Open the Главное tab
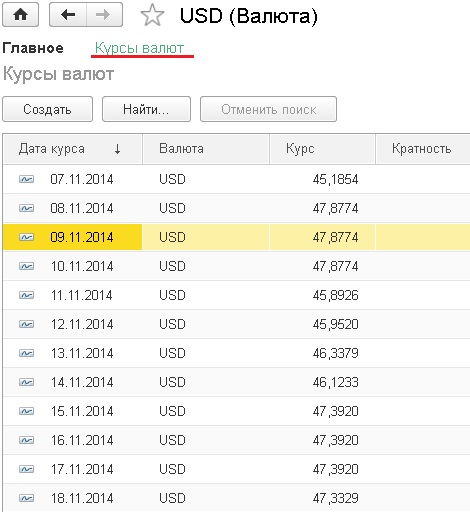 (33, 48)
